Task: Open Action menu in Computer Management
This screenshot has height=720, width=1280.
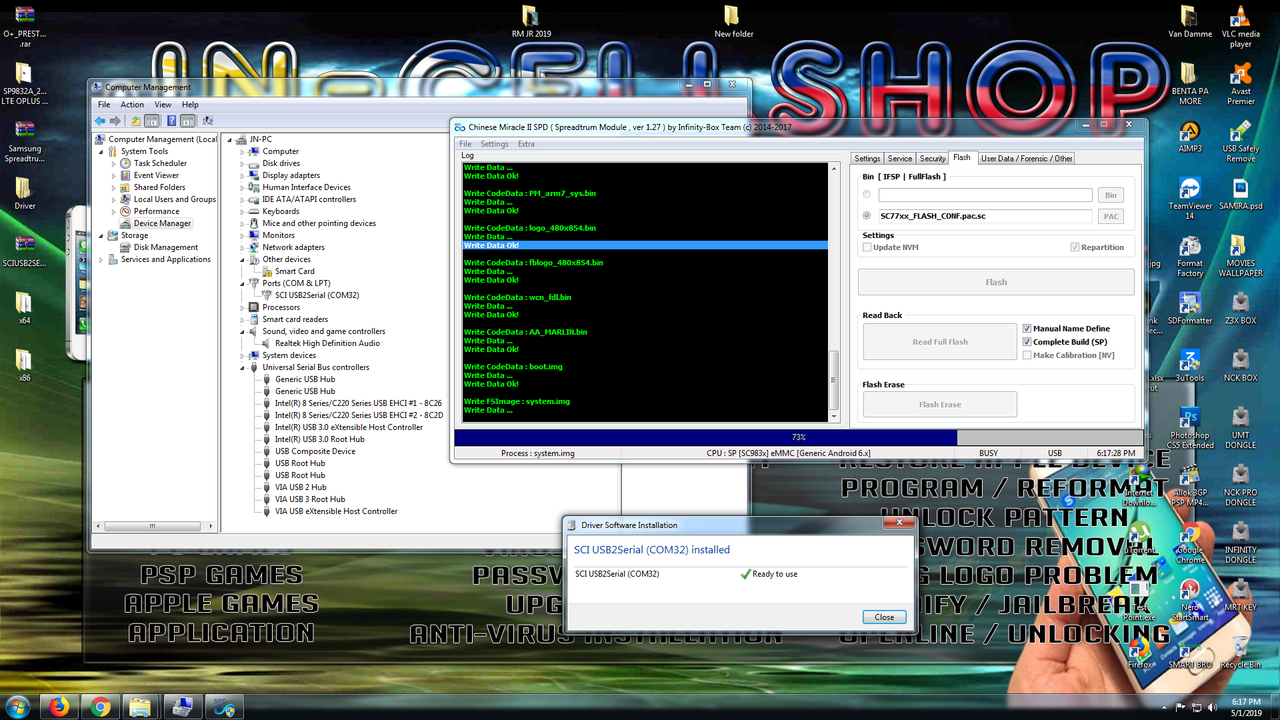Action: (132, 104)
